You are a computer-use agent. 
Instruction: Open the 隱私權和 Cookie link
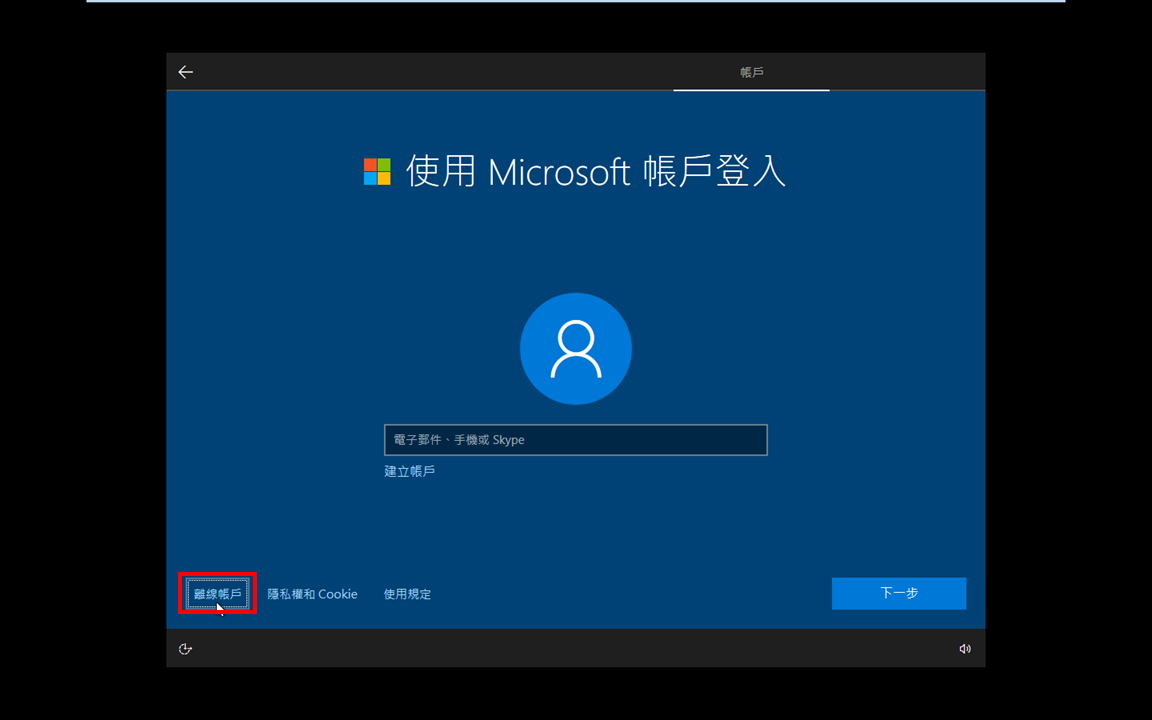point(312,594)
